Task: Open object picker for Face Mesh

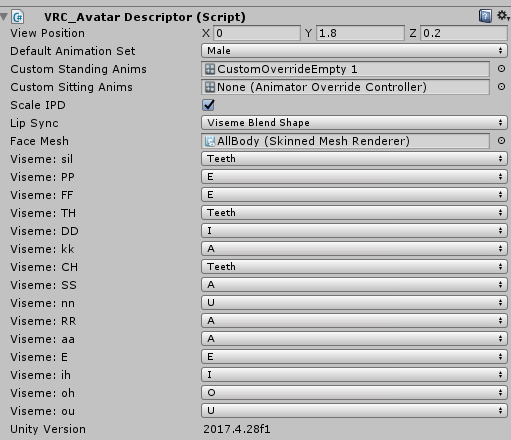Action: [x=501, y=141]
